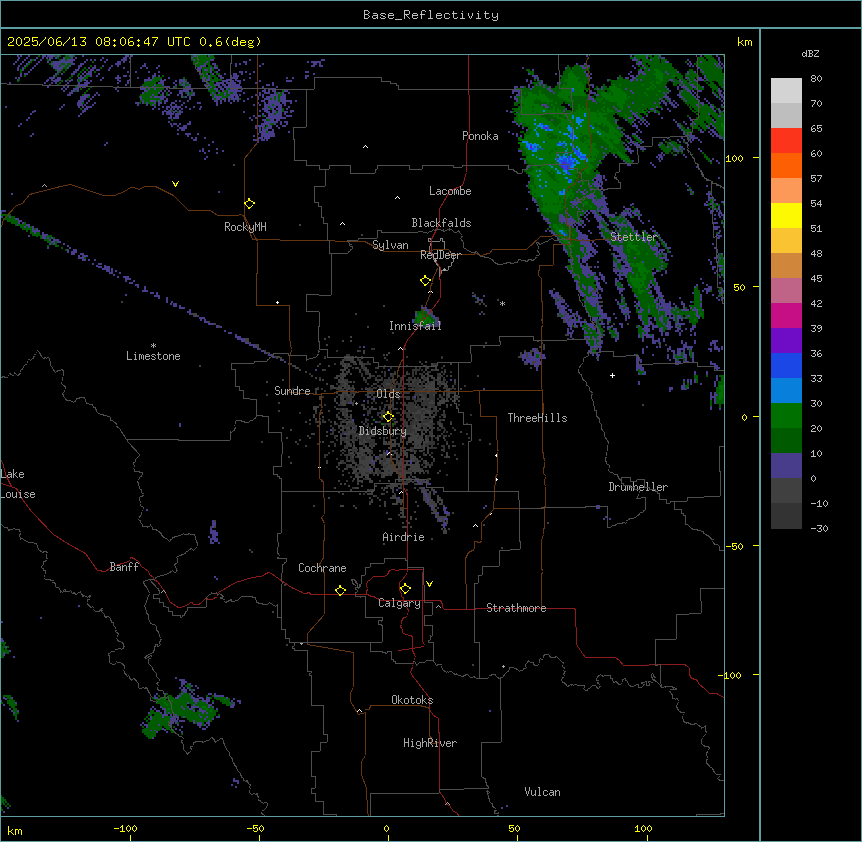
Task: Click the Airdrie city label
Action: [x=403, y=537]
